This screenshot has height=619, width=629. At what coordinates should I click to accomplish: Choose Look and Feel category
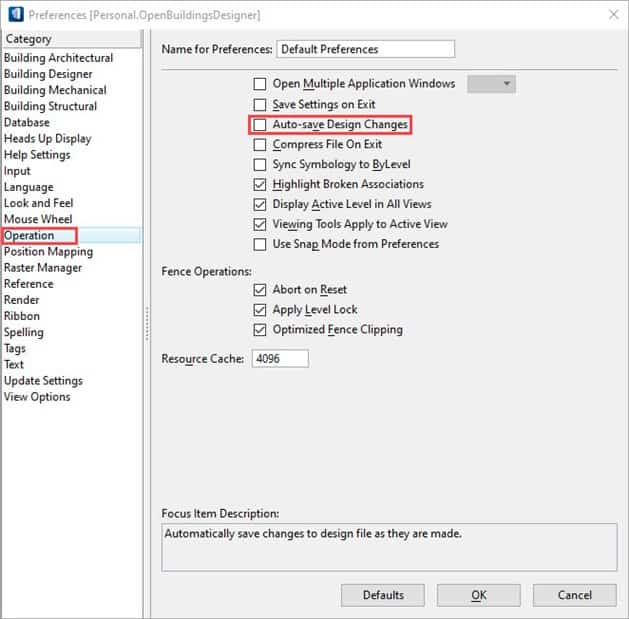(x=39, y=203)
